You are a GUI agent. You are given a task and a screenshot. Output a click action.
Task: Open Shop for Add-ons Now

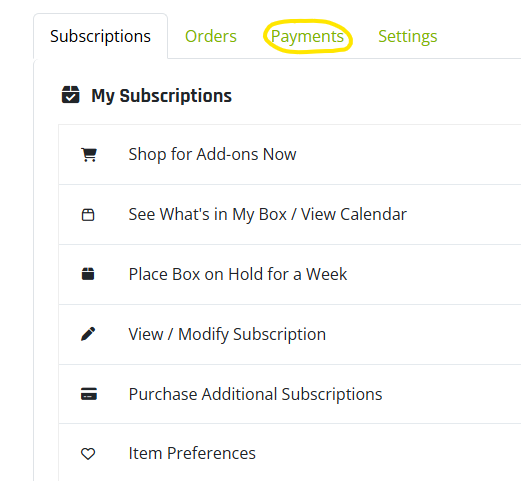pos(290,154)
